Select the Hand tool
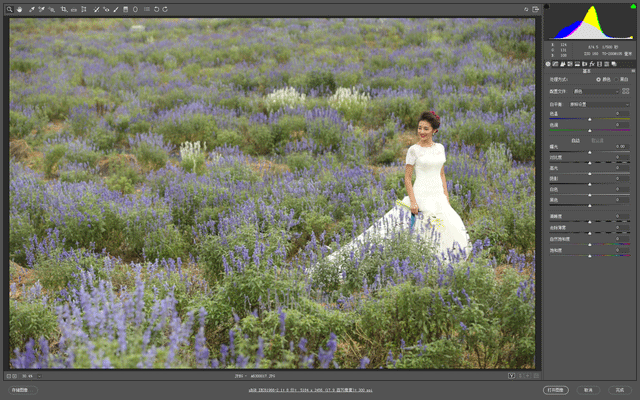 pyautogui.click(x=19, y=9)
